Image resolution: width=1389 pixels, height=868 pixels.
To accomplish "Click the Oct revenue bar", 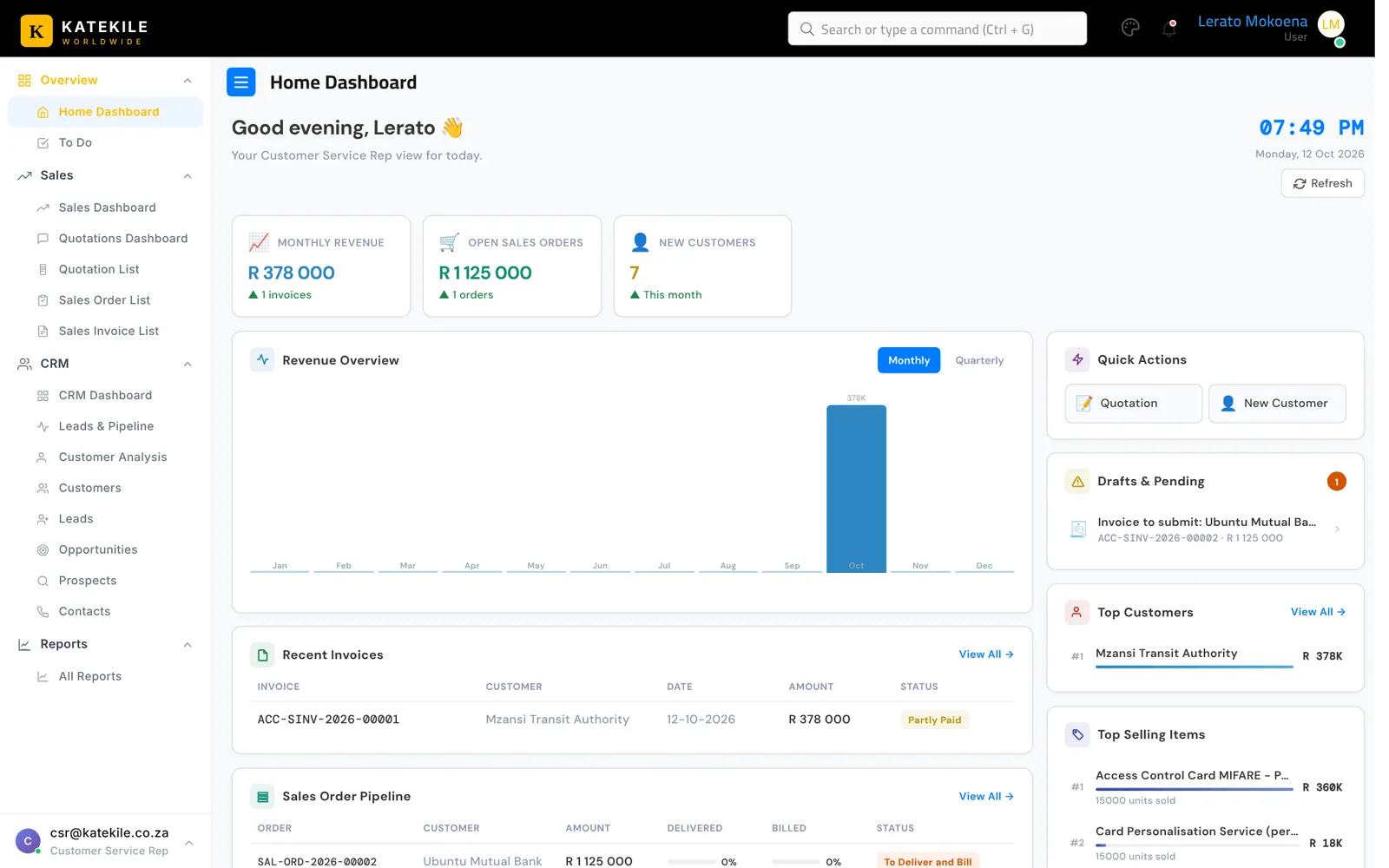I will coord(856,489).
